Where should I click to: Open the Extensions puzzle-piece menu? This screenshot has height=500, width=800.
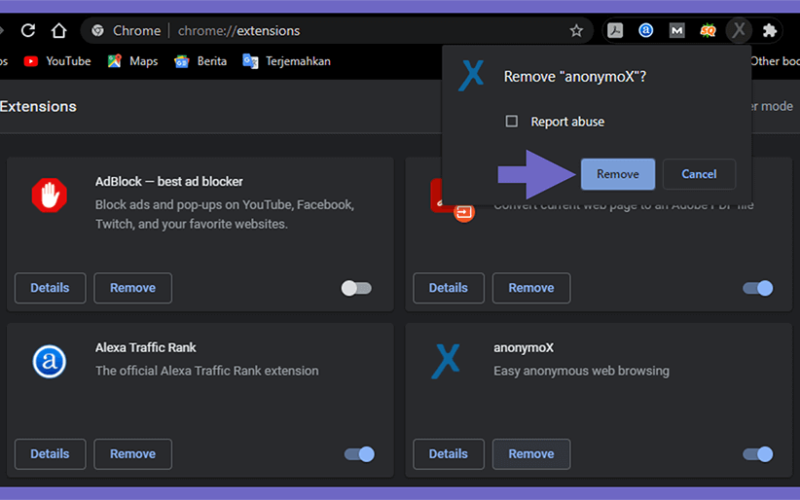click(769, 31)
